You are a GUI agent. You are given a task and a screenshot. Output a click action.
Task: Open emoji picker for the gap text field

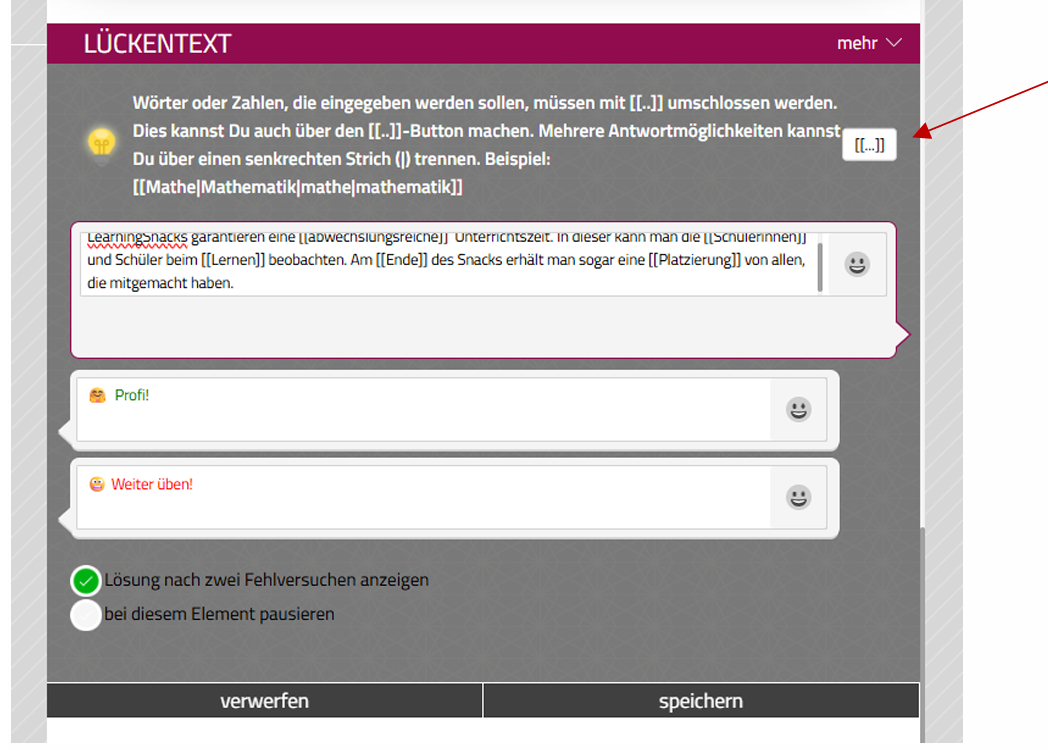(857, 265)
